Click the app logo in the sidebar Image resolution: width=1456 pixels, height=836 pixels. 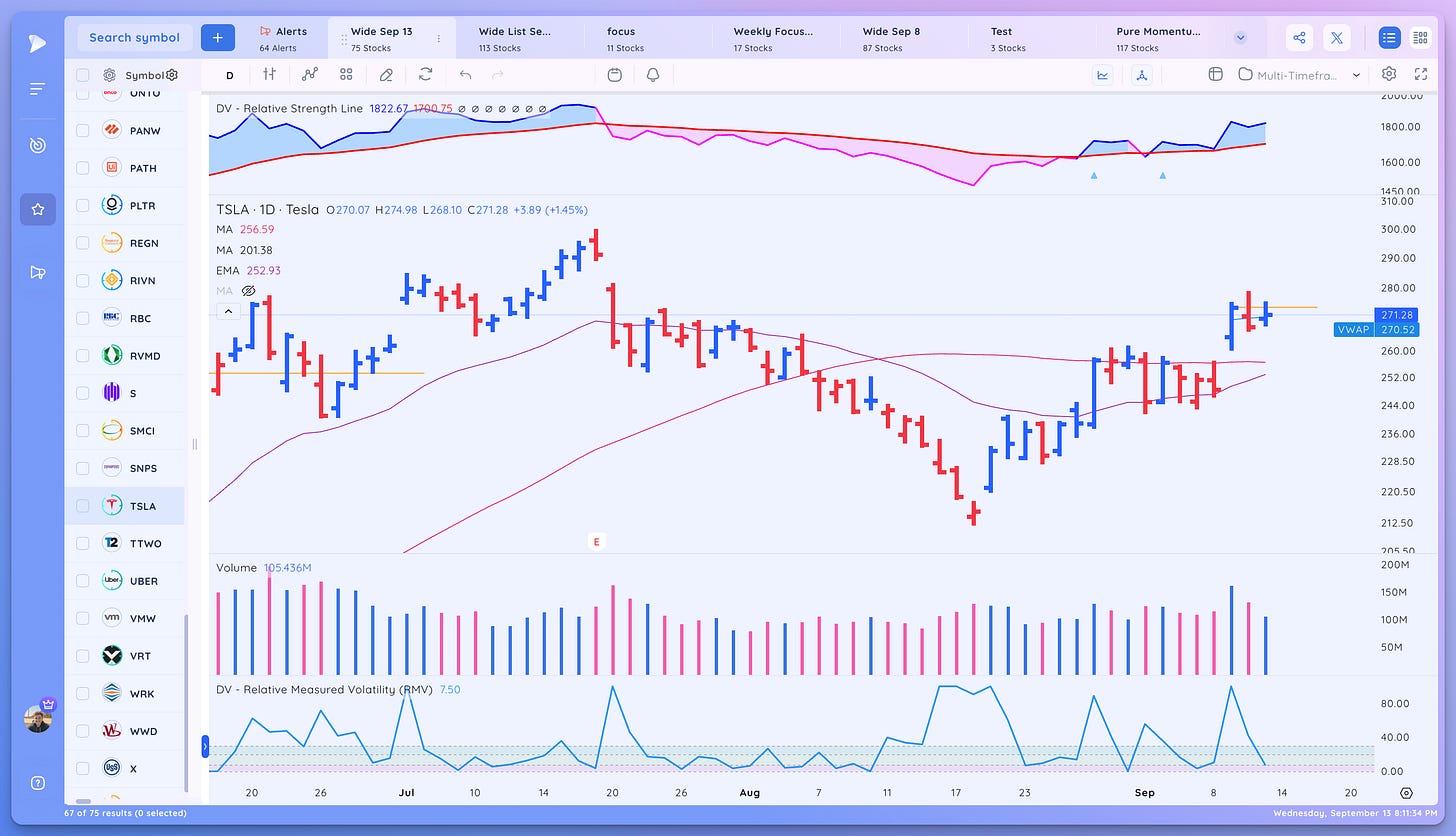(x=37, y=43)
